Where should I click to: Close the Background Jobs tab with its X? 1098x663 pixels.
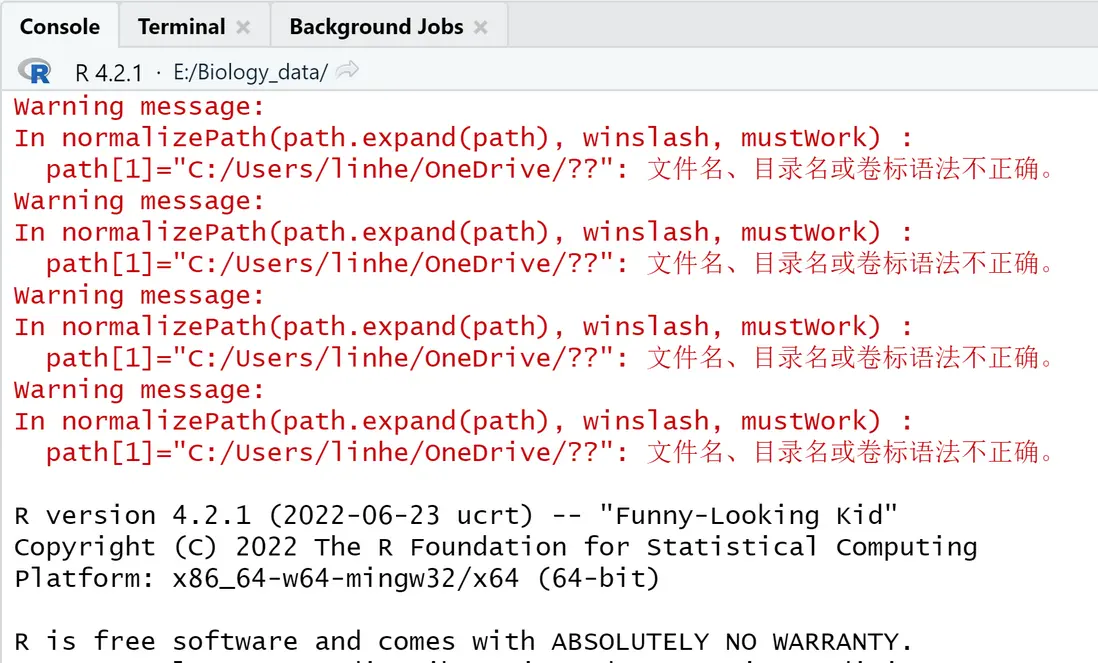tap(480, 27)
